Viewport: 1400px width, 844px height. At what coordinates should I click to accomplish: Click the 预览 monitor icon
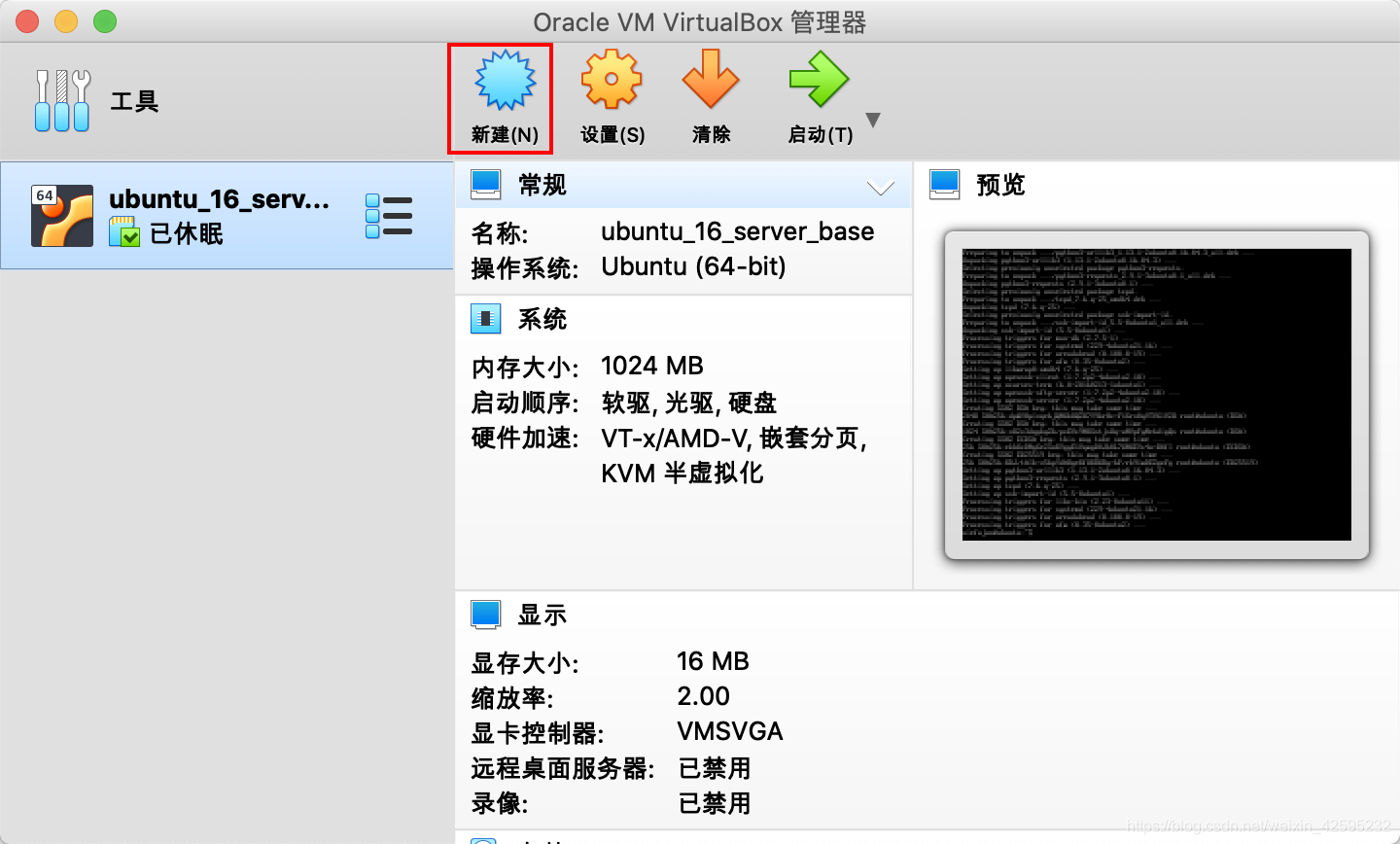click(x=945, y=184)
